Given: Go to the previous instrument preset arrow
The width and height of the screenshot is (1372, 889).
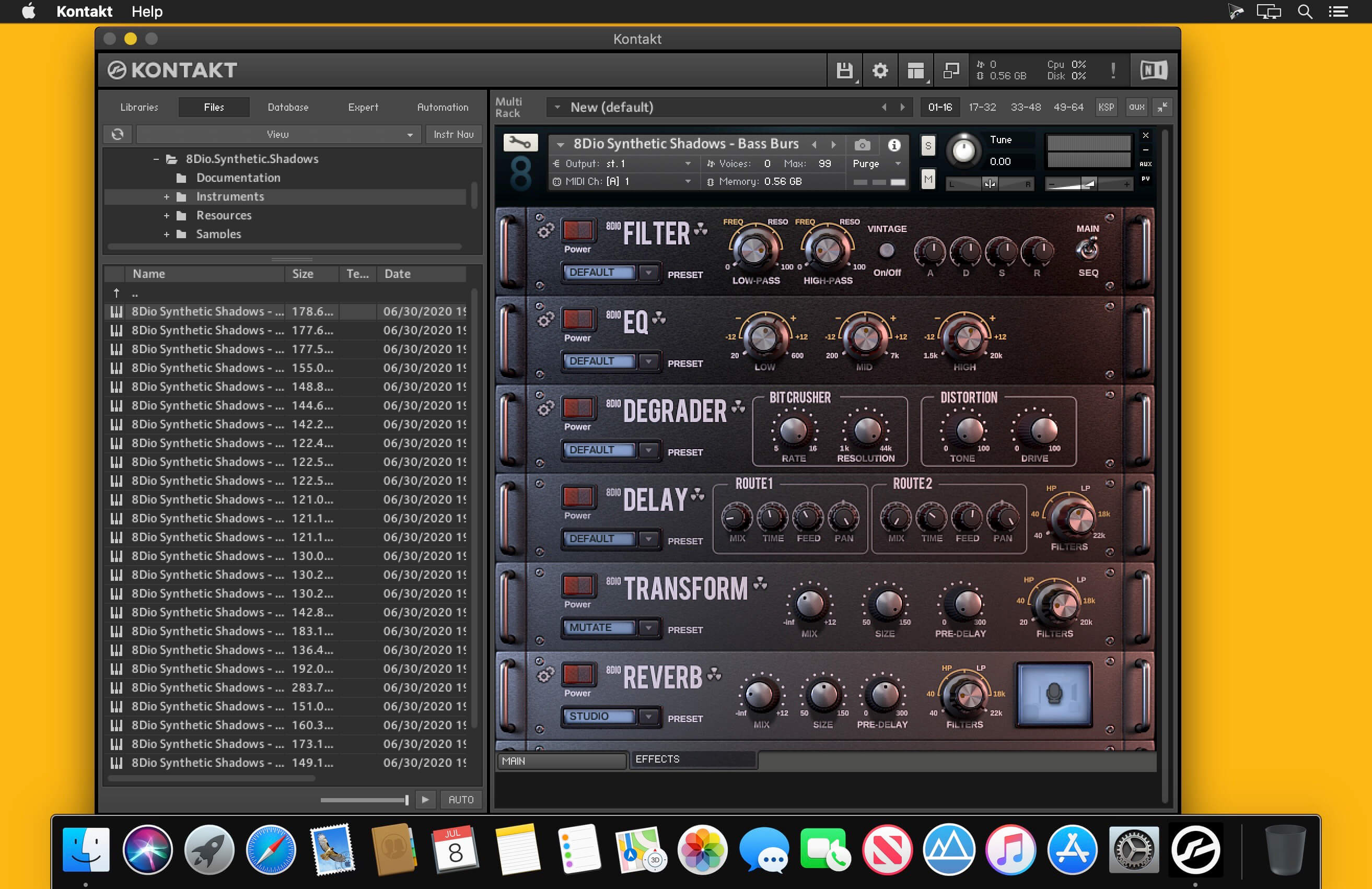Looking at the screenshot, I should coord(815,145).
